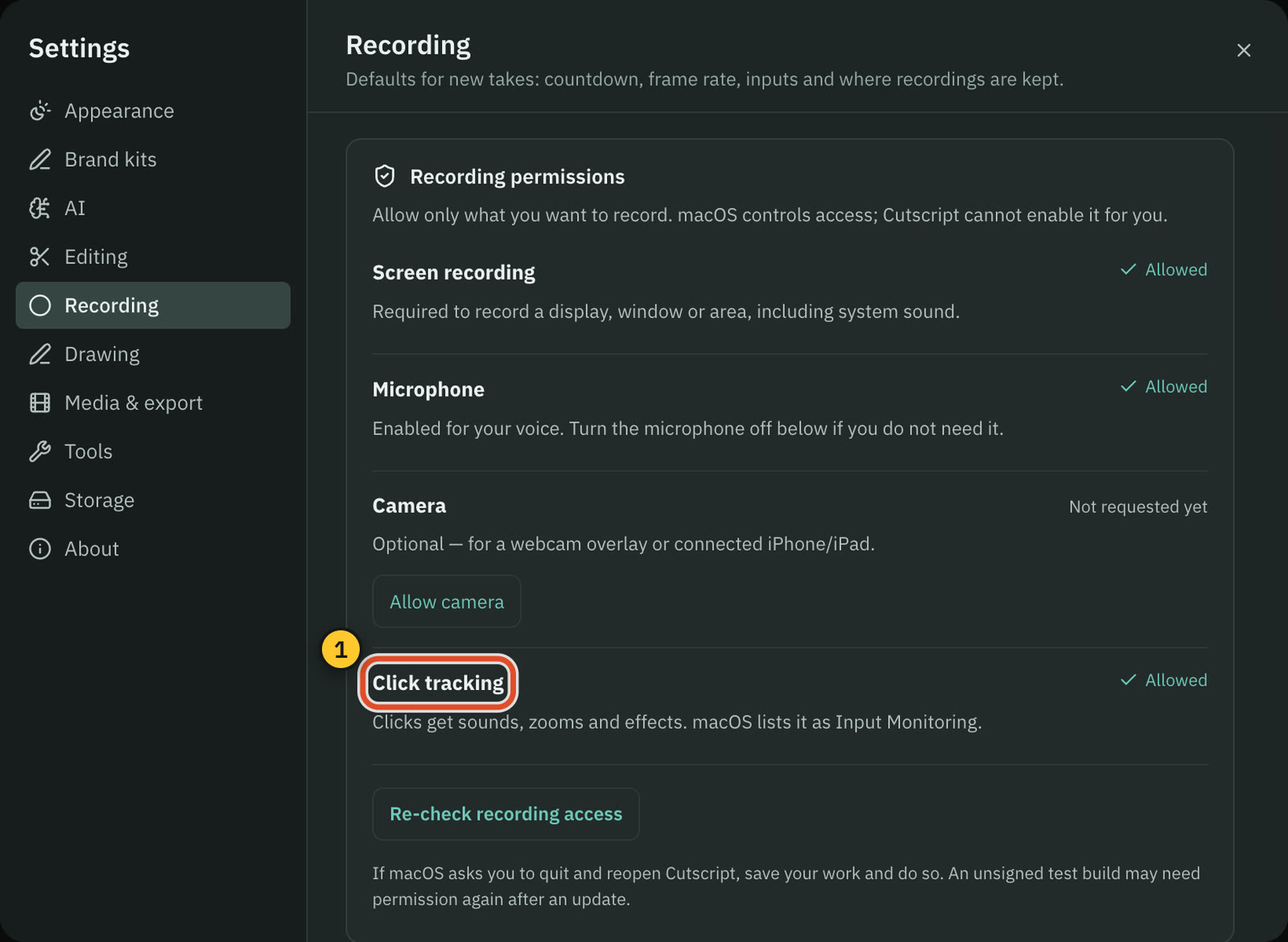The width and height of the screenshot is (1288, 942).
Task: Click the About info icon
Action: [39, 549]
